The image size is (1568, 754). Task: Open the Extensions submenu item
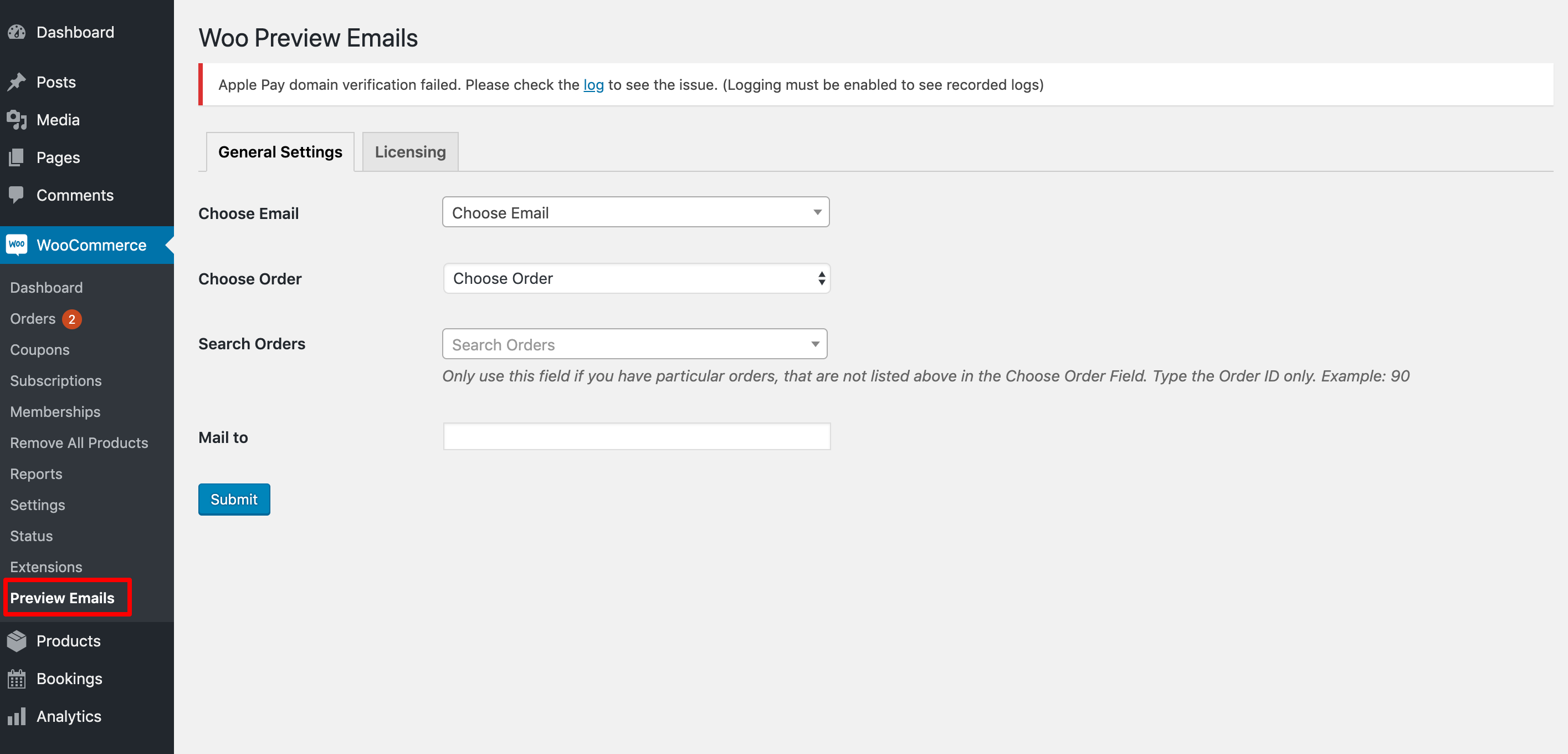tap(45, 567)
